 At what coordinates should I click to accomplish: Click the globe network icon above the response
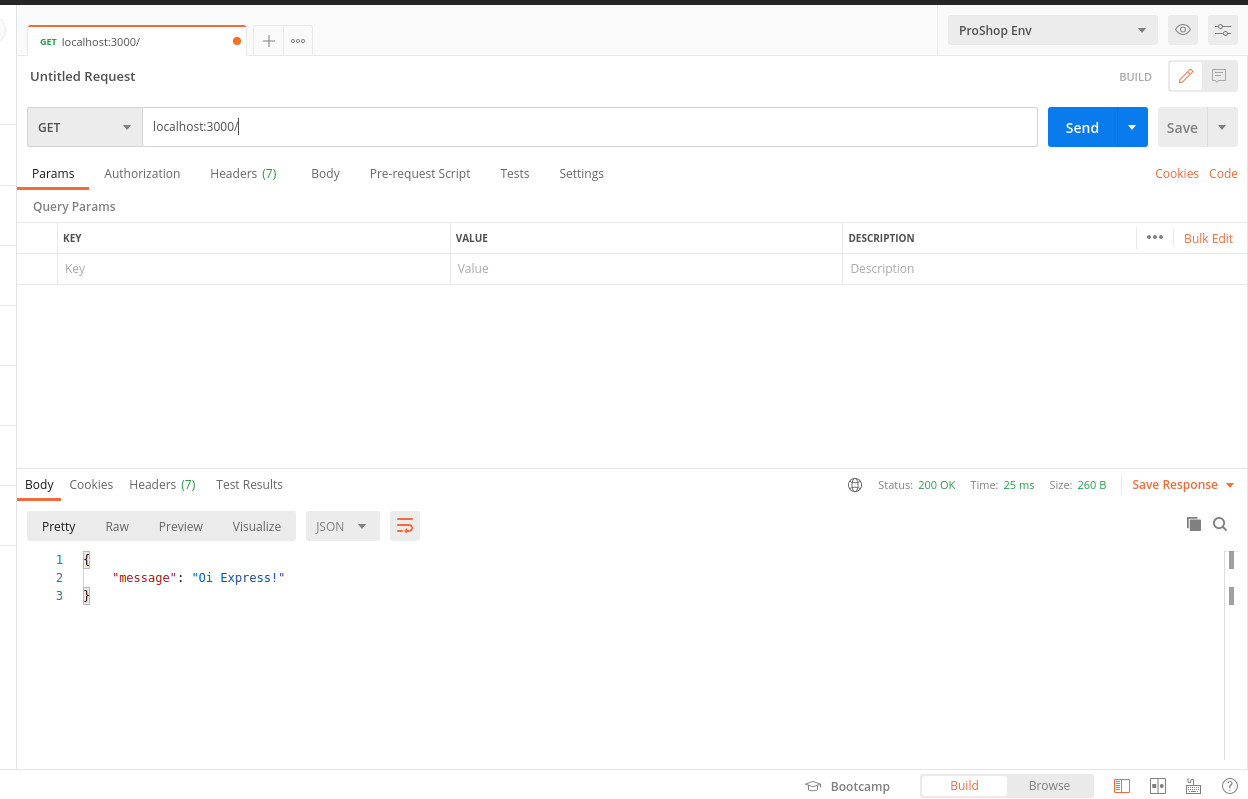(855, 484)
